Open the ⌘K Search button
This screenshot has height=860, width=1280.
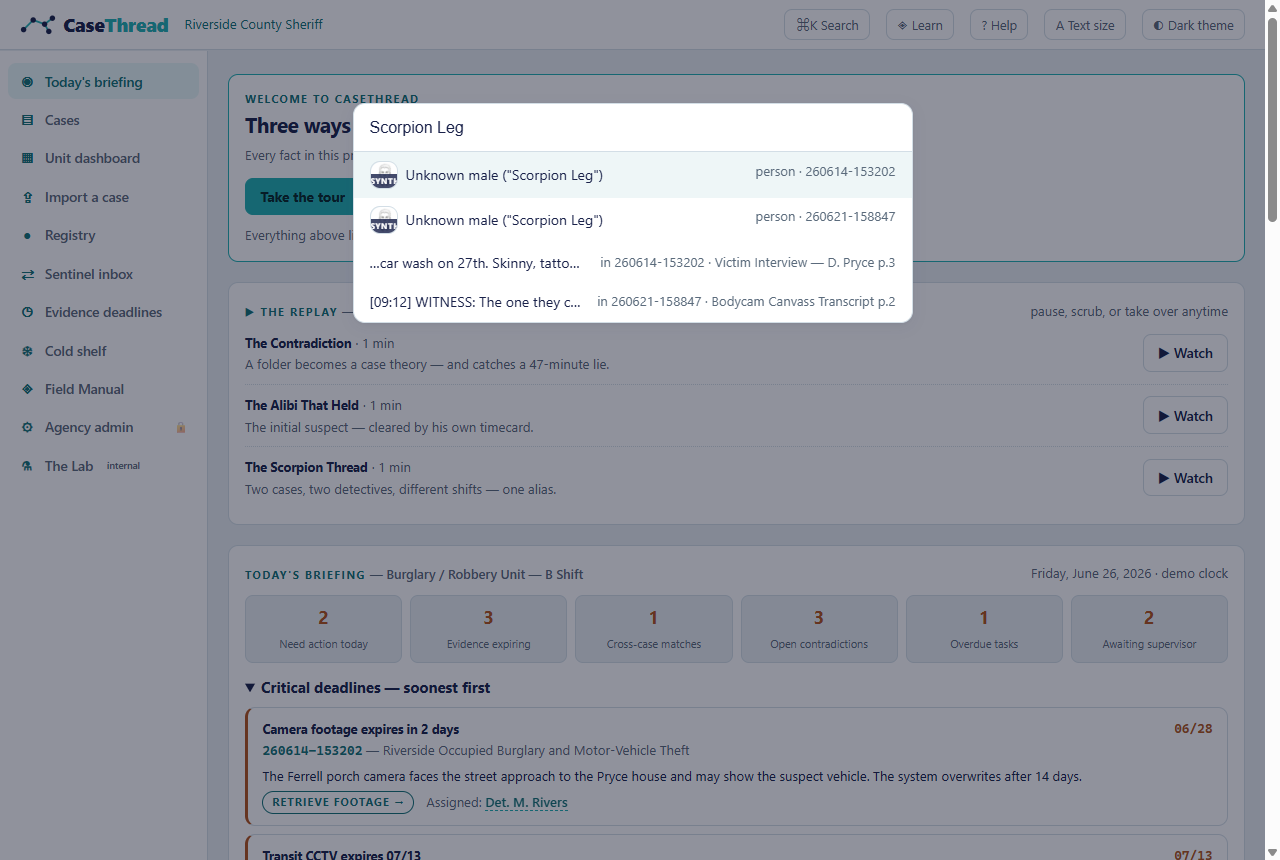point(827,25)
